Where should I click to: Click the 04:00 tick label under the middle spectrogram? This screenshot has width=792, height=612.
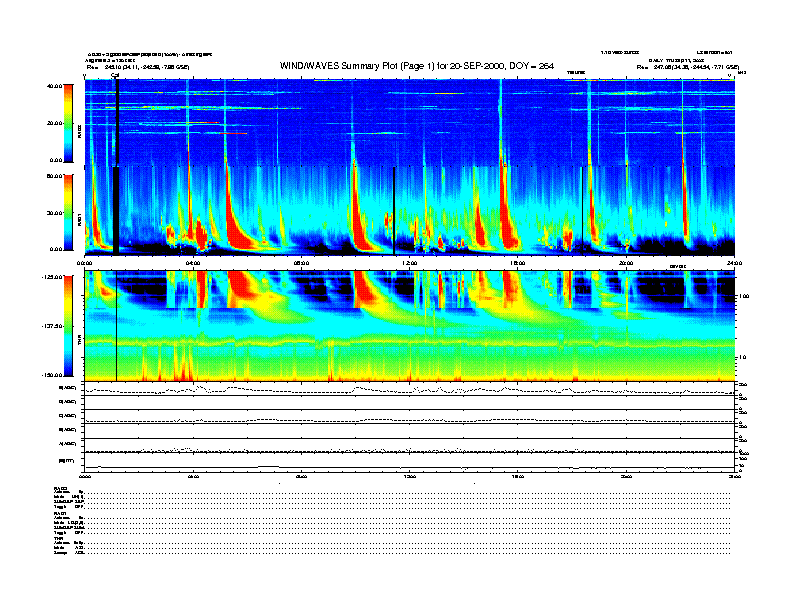point(193,263)
